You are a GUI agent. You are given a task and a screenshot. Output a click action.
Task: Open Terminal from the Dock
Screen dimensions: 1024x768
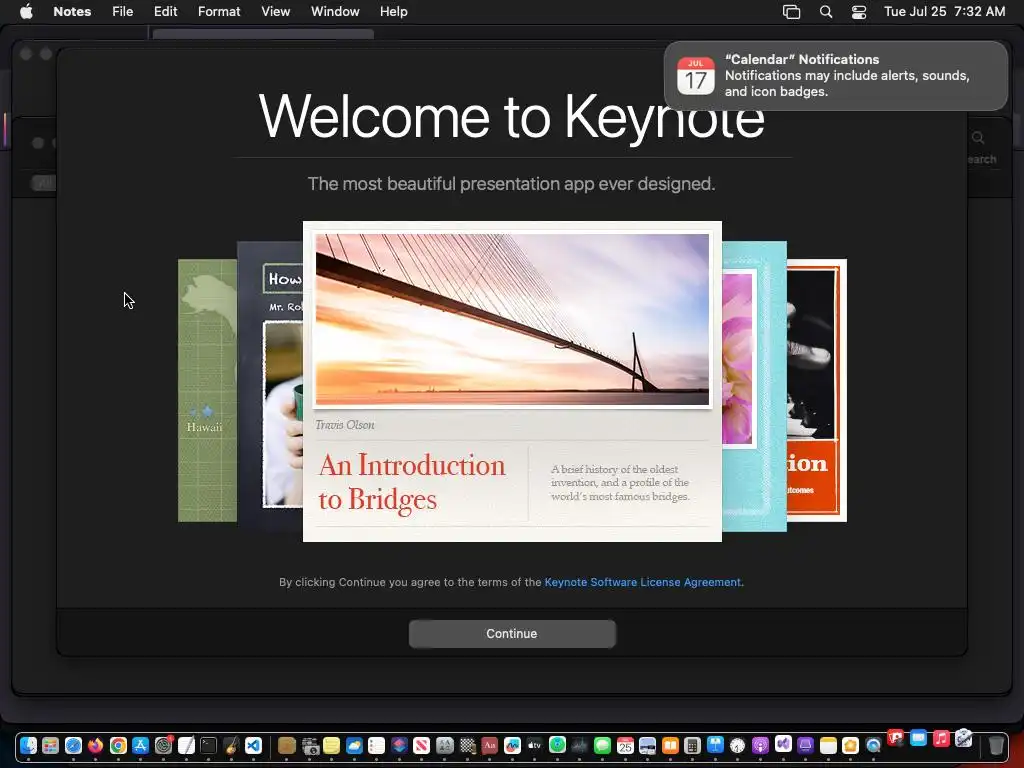pyautogui.click(x=208, y=745)
